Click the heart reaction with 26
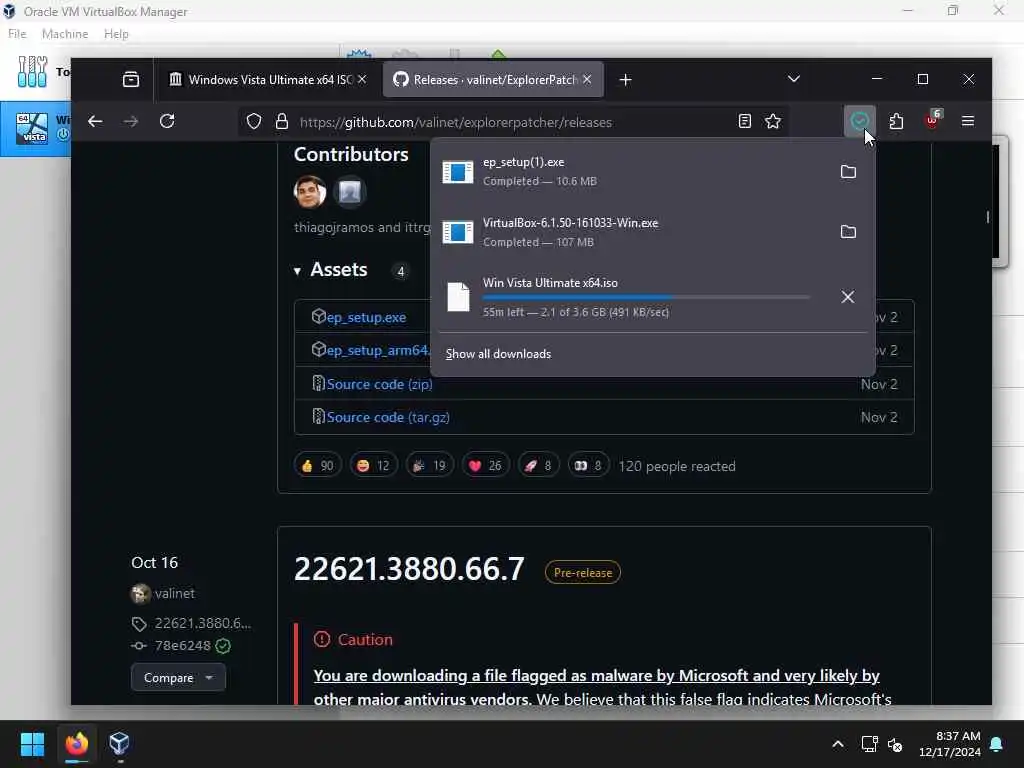This screenshot has width=1024, height=768. (x=485, y=466)
